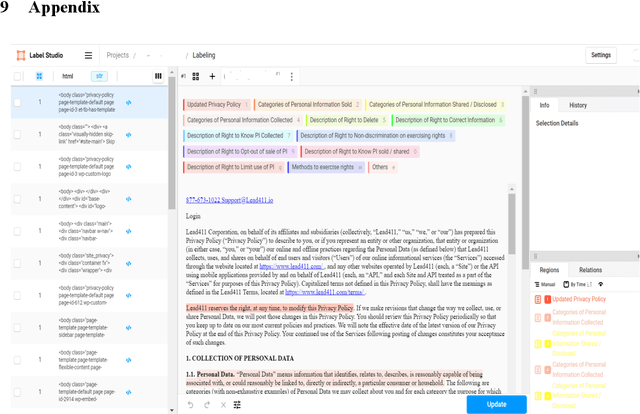The image size is (640, 414).
Task: Switch to the Info tab
Action: (x=544, y=105)
